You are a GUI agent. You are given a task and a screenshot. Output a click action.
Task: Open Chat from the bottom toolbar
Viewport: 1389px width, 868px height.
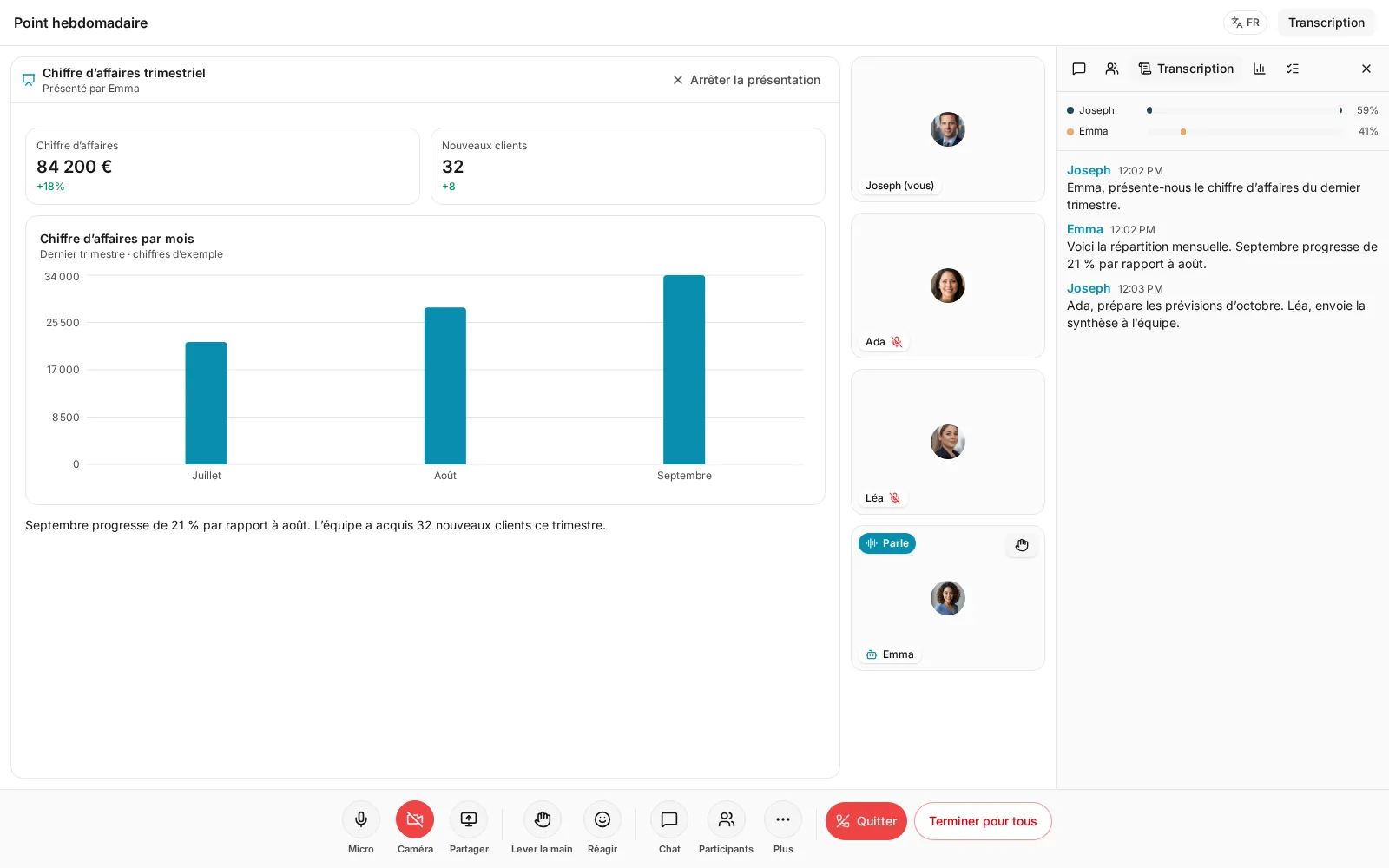click(669, 819)
